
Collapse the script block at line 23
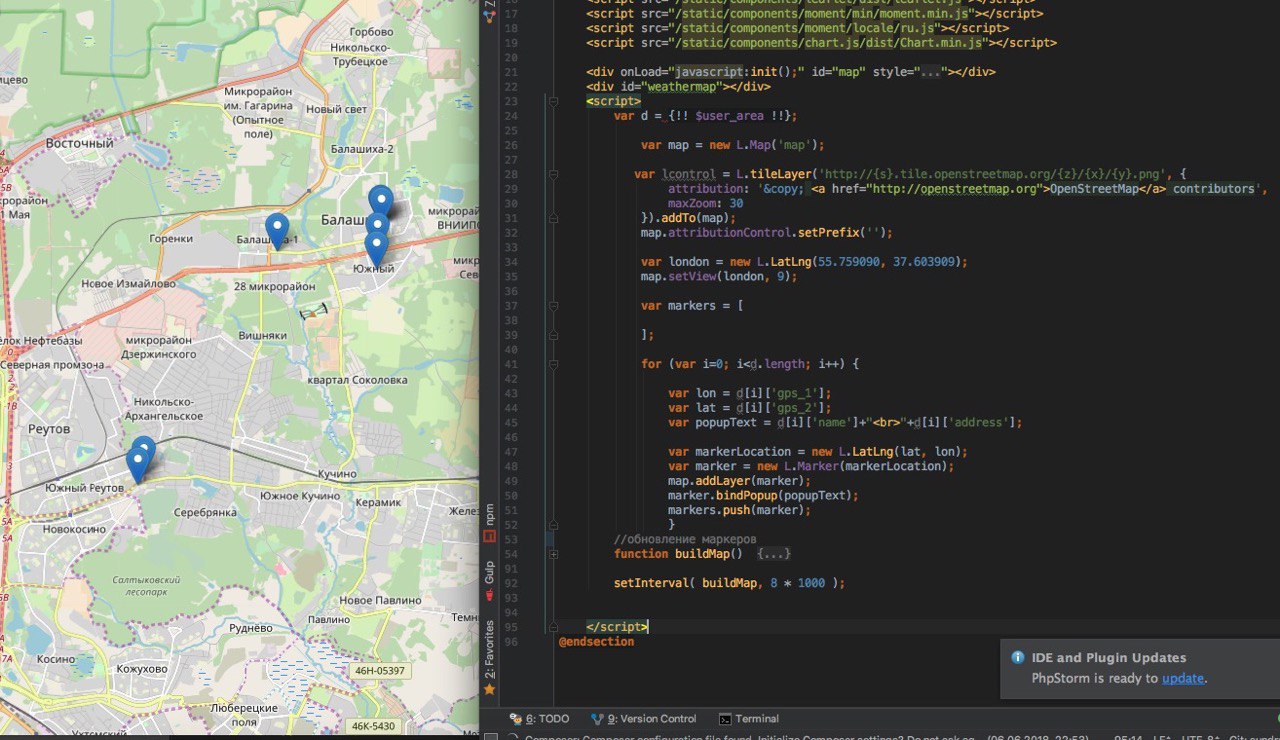(x=553, y=101)
